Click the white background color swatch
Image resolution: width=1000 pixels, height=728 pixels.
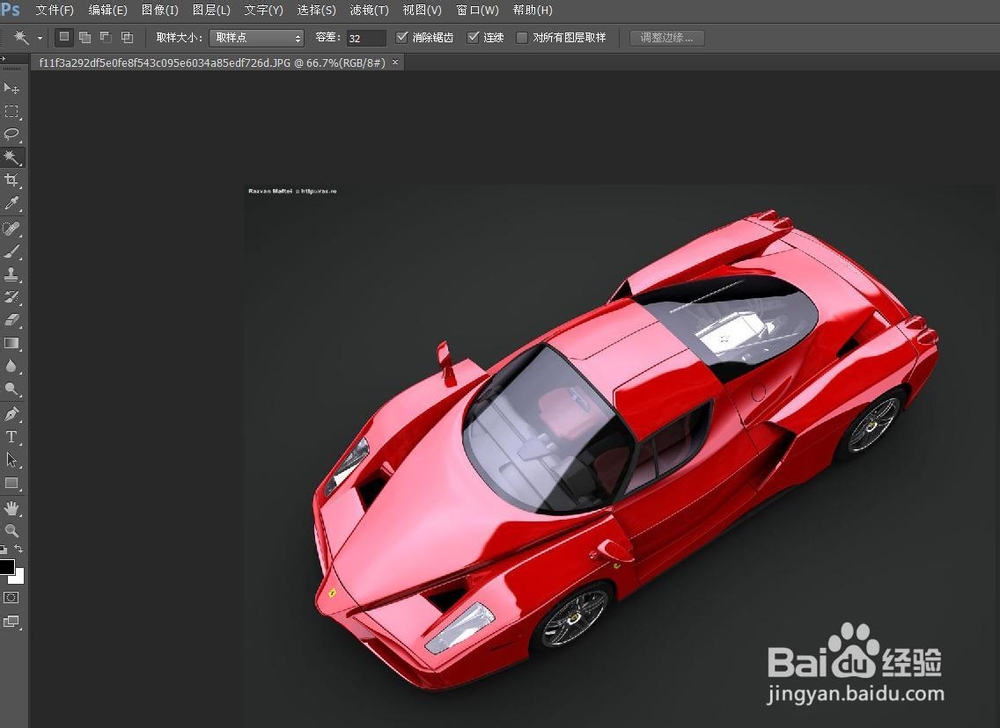tap(18, 578)
